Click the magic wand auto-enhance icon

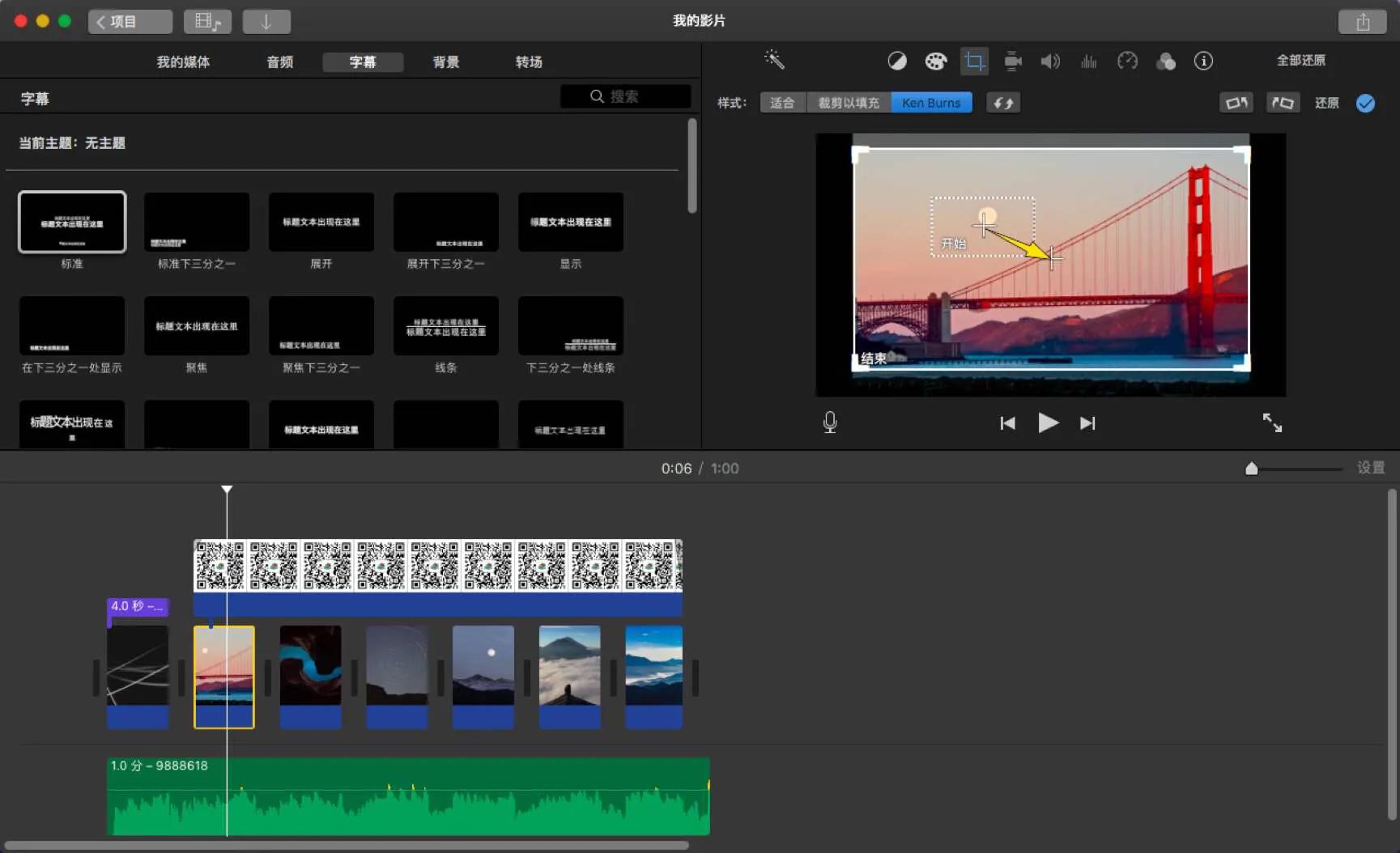click(774, 60)
